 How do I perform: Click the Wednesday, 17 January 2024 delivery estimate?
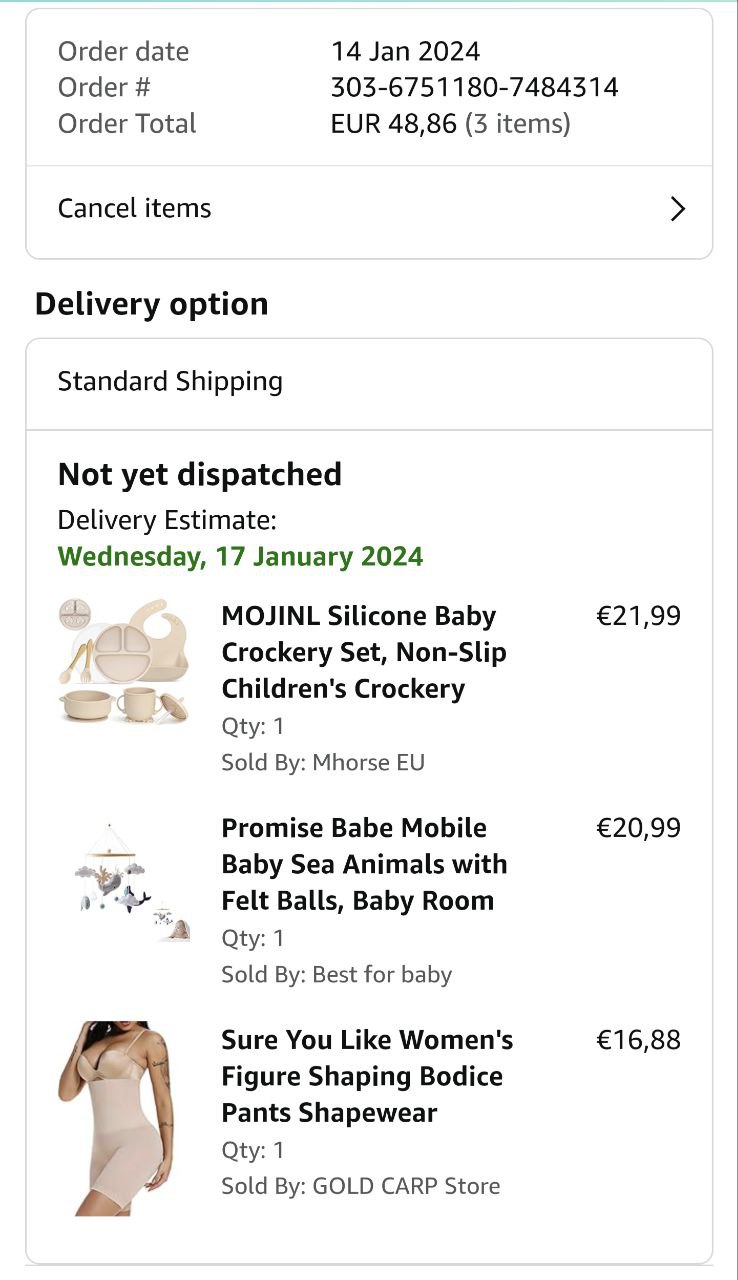(240, 557)
